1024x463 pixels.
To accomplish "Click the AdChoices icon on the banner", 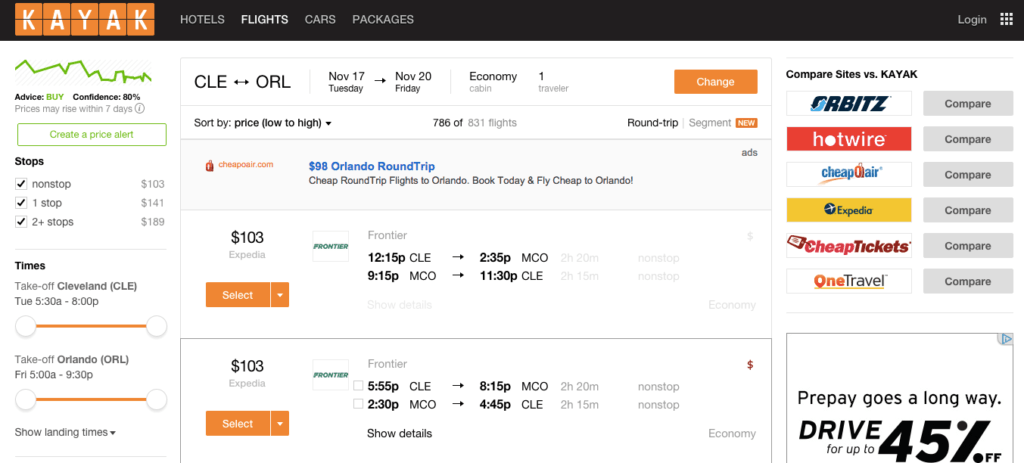I will tap(1006, 339).
